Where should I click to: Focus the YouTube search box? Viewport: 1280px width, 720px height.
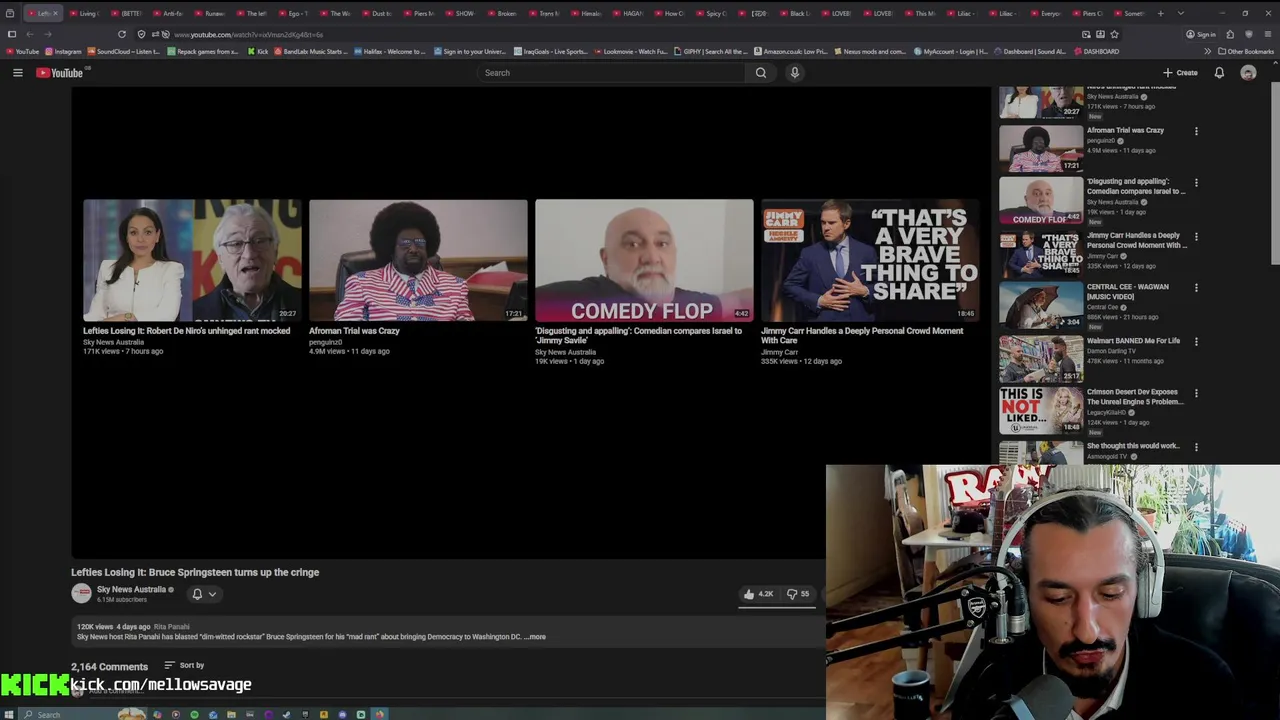[612, 73]
